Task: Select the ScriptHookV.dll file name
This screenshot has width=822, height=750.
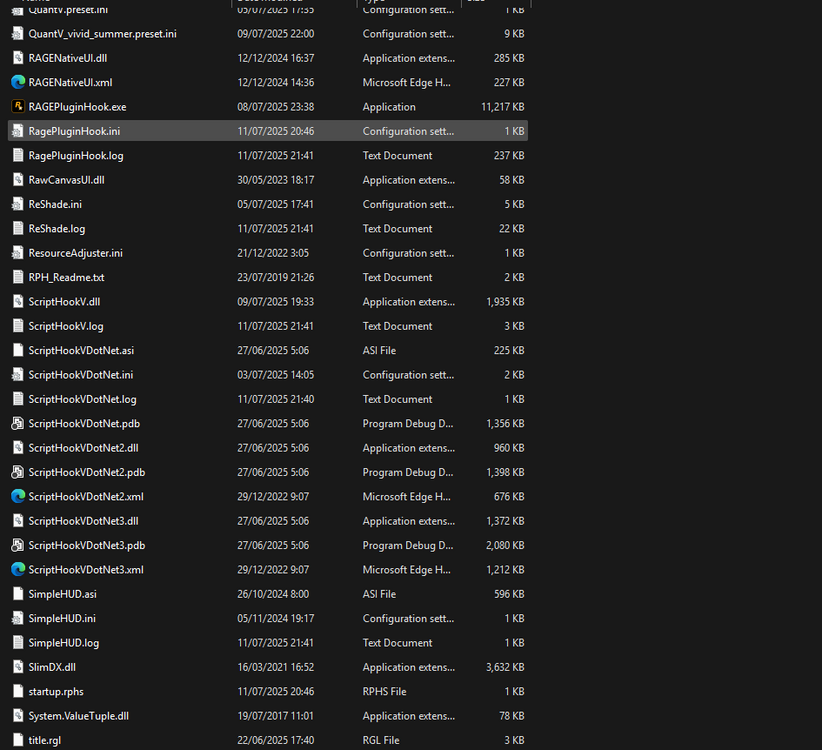Action: click(x=64, y=302)
